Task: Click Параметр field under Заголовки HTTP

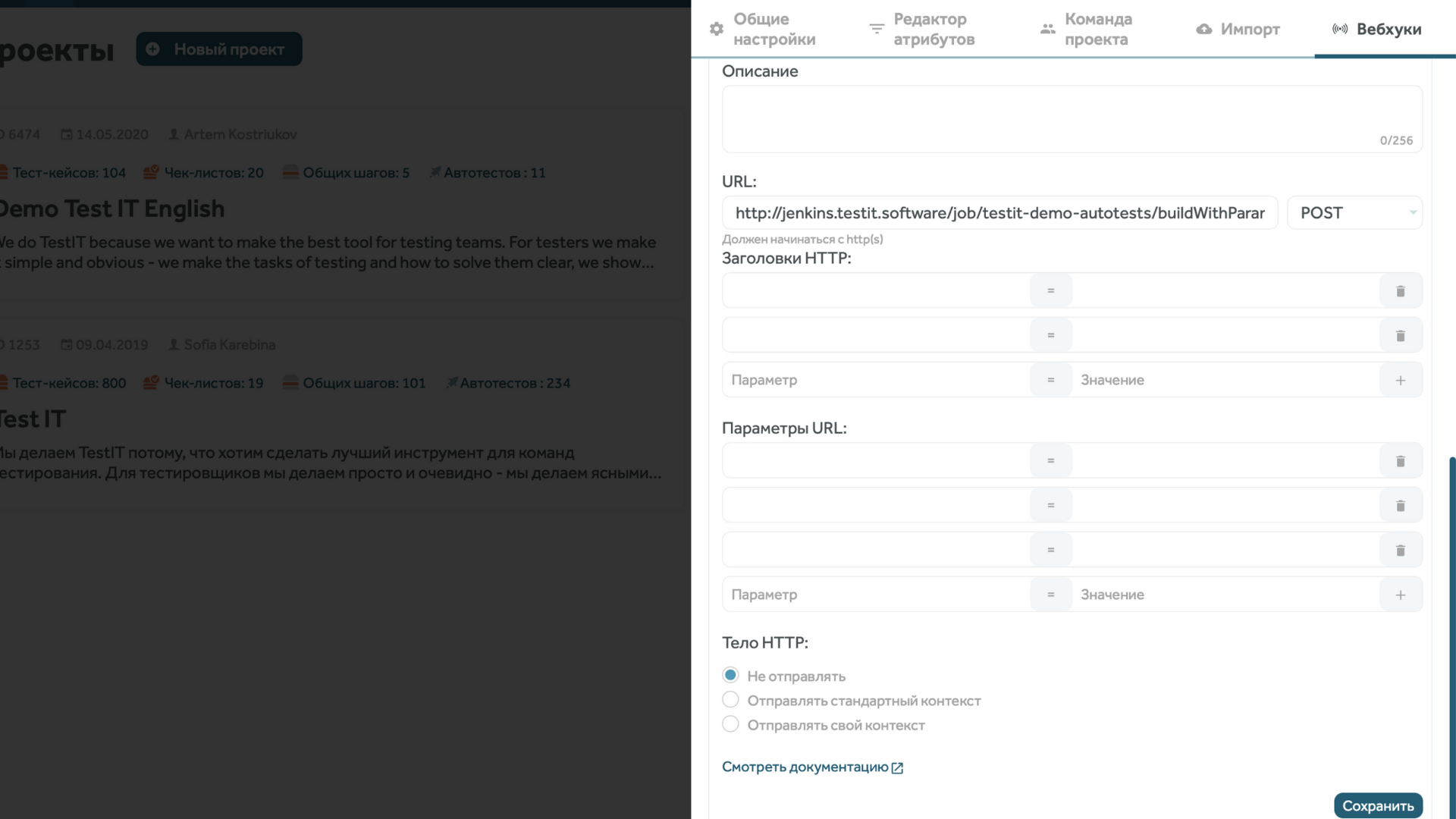Action: tap(876, 380)
